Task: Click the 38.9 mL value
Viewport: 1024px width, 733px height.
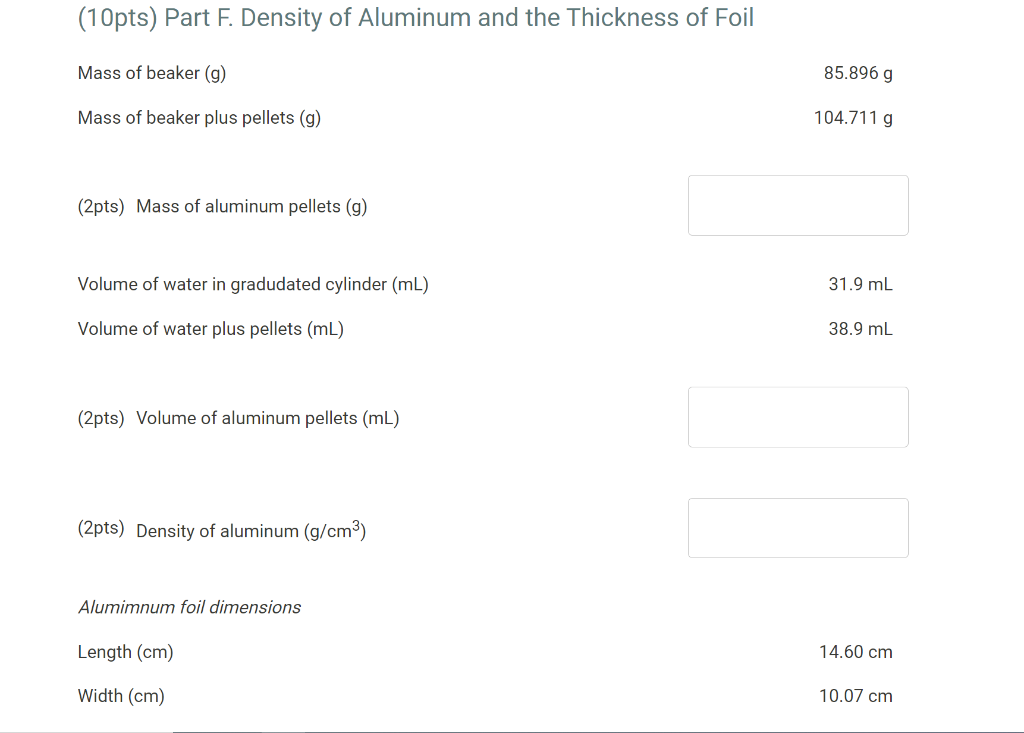Action: point(860,328)
